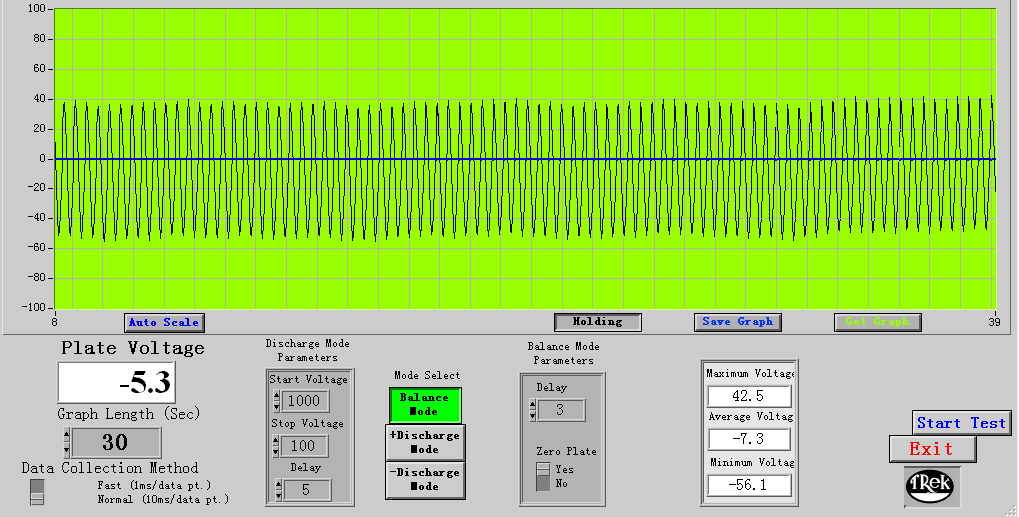1019x517 pixels.
Task: Select +Discharge Mode
Action: (x=425, y=442)
